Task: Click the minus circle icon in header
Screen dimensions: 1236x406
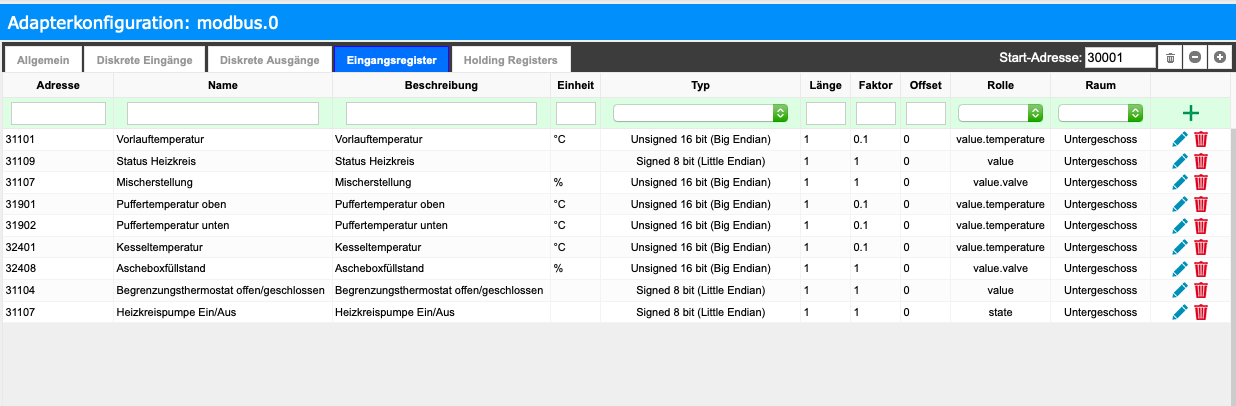Action: (x=1195, y=58)
